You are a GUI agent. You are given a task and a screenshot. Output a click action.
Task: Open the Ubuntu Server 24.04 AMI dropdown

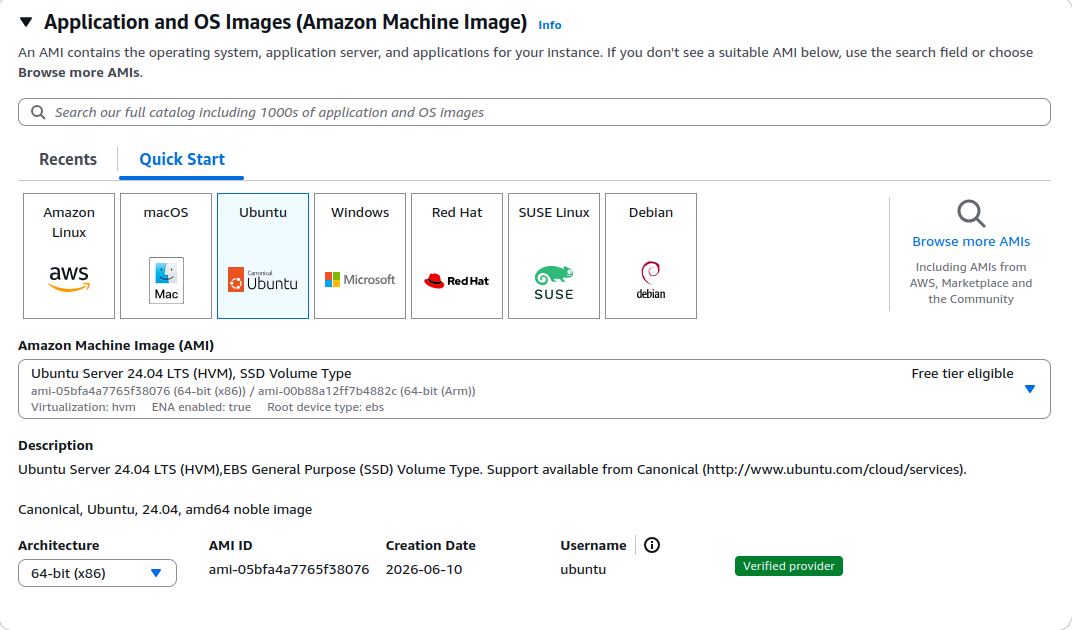[534, 389]
